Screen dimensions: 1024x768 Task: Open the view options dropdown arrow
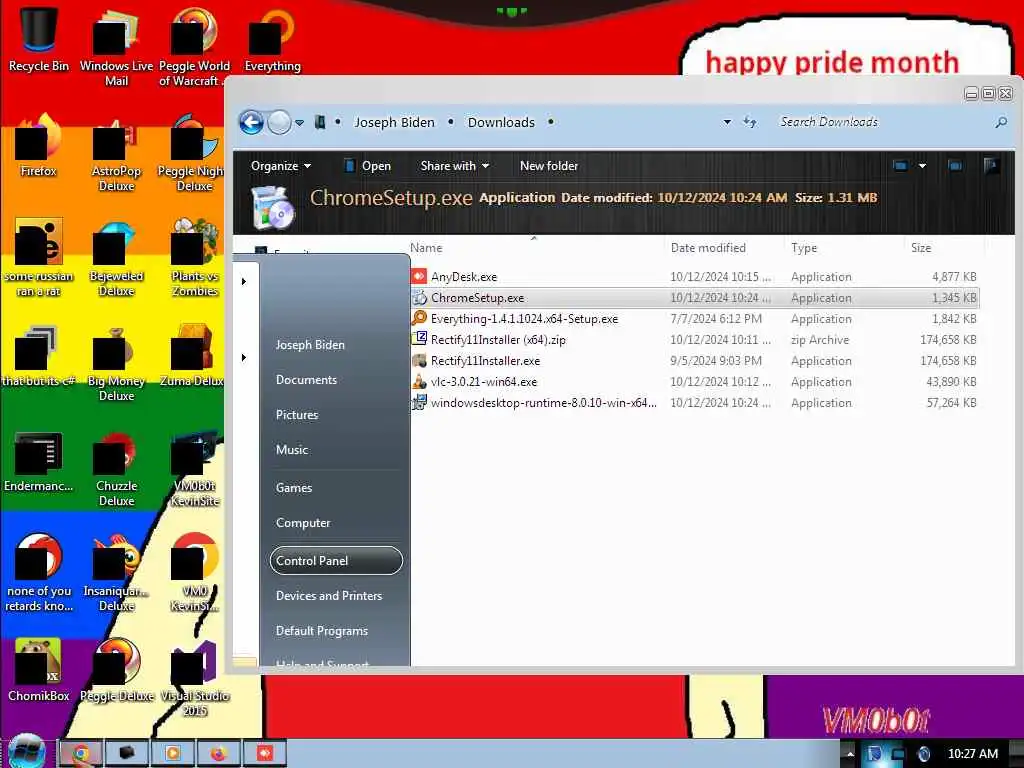(x=922, y=166)
